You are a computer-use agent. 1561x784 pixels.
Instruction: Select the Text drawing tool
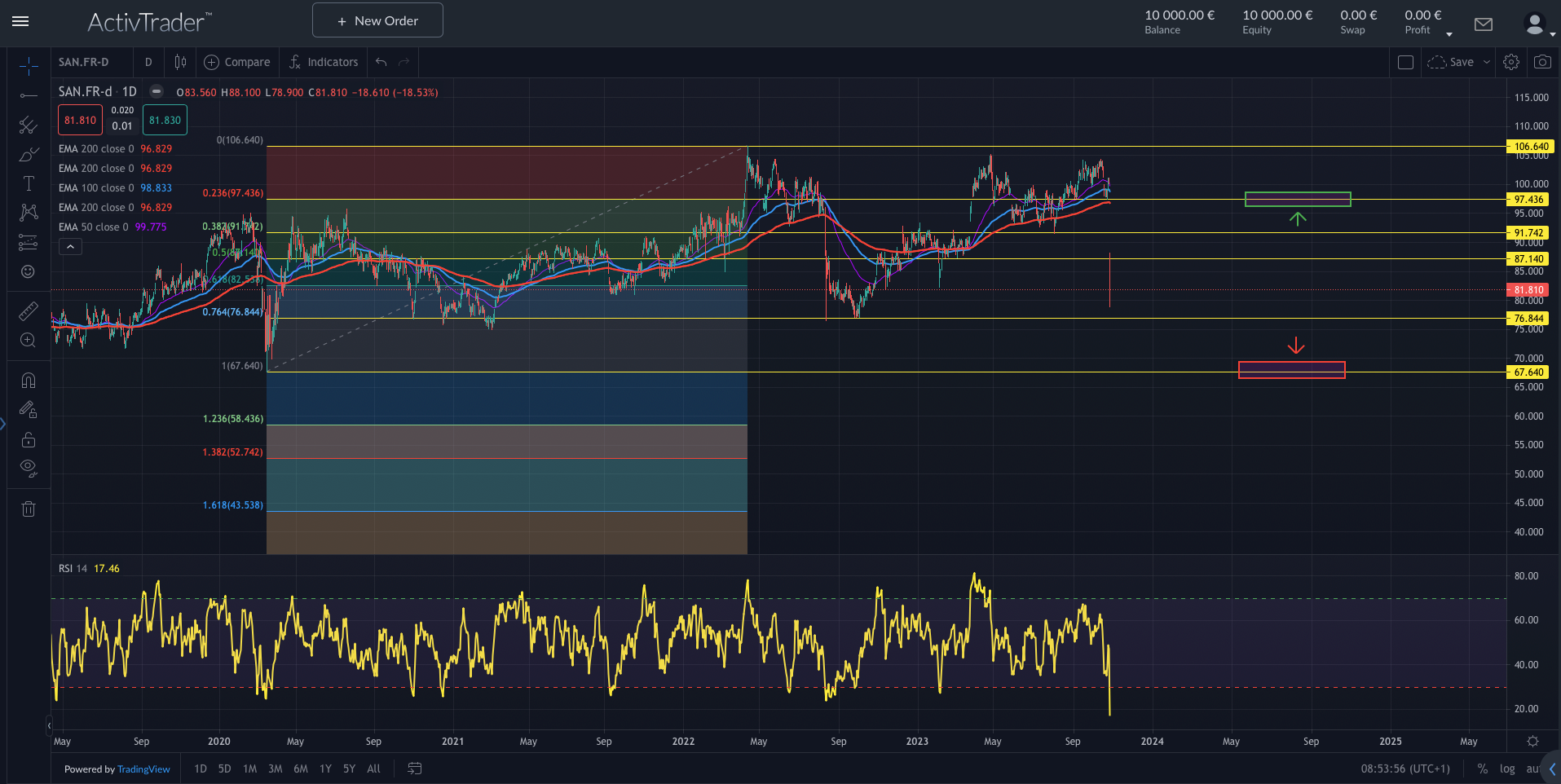pos(29,183)
